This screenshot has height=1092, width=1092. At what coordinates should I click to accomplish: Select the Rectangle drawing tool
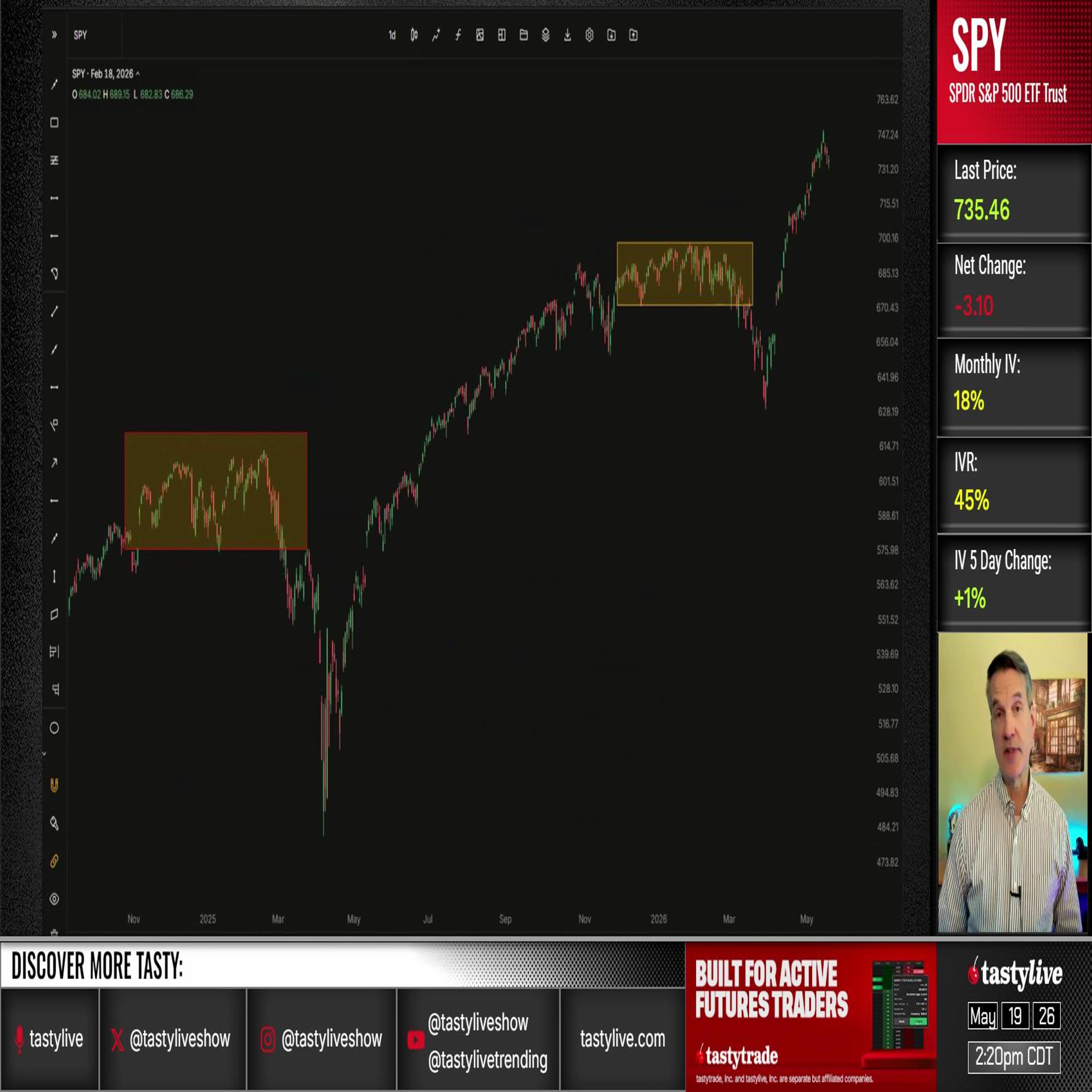[54, 123]
